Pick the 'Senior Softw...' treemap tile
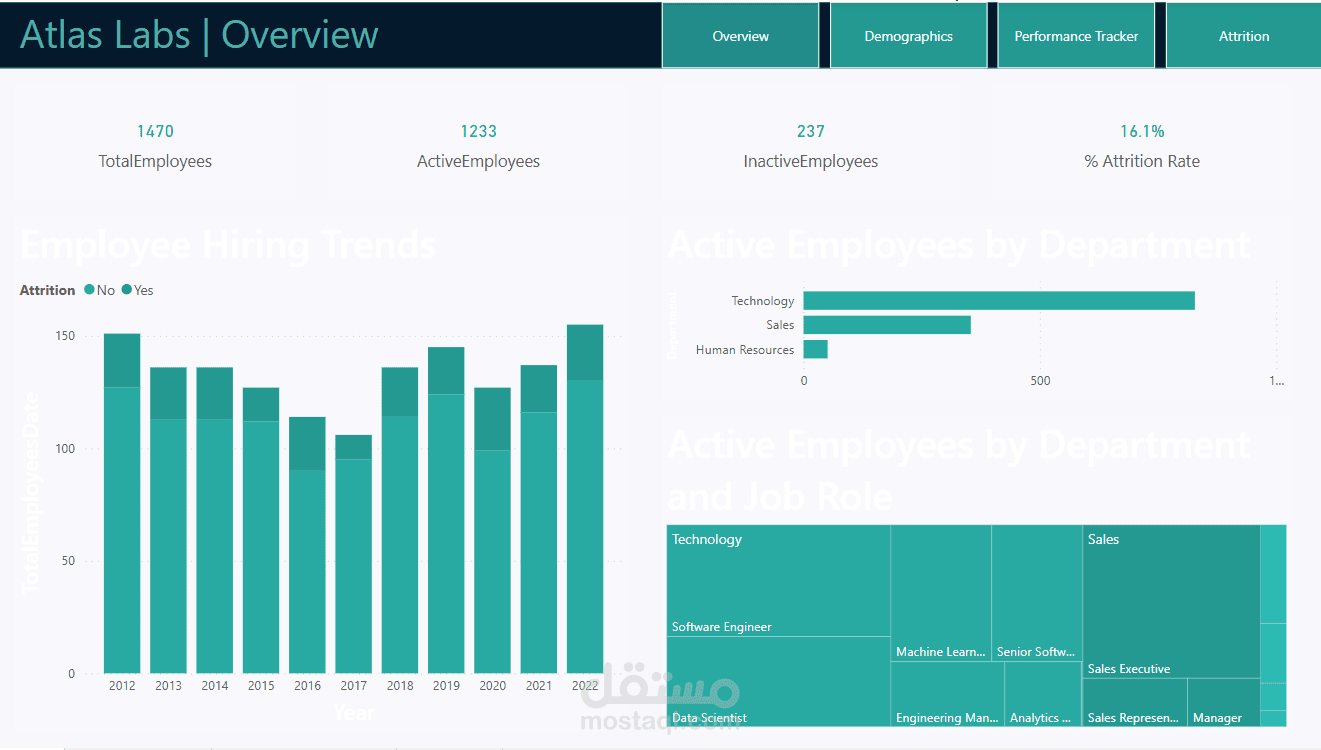Screen dimensions: 1321x750 tap(1036, 593)
